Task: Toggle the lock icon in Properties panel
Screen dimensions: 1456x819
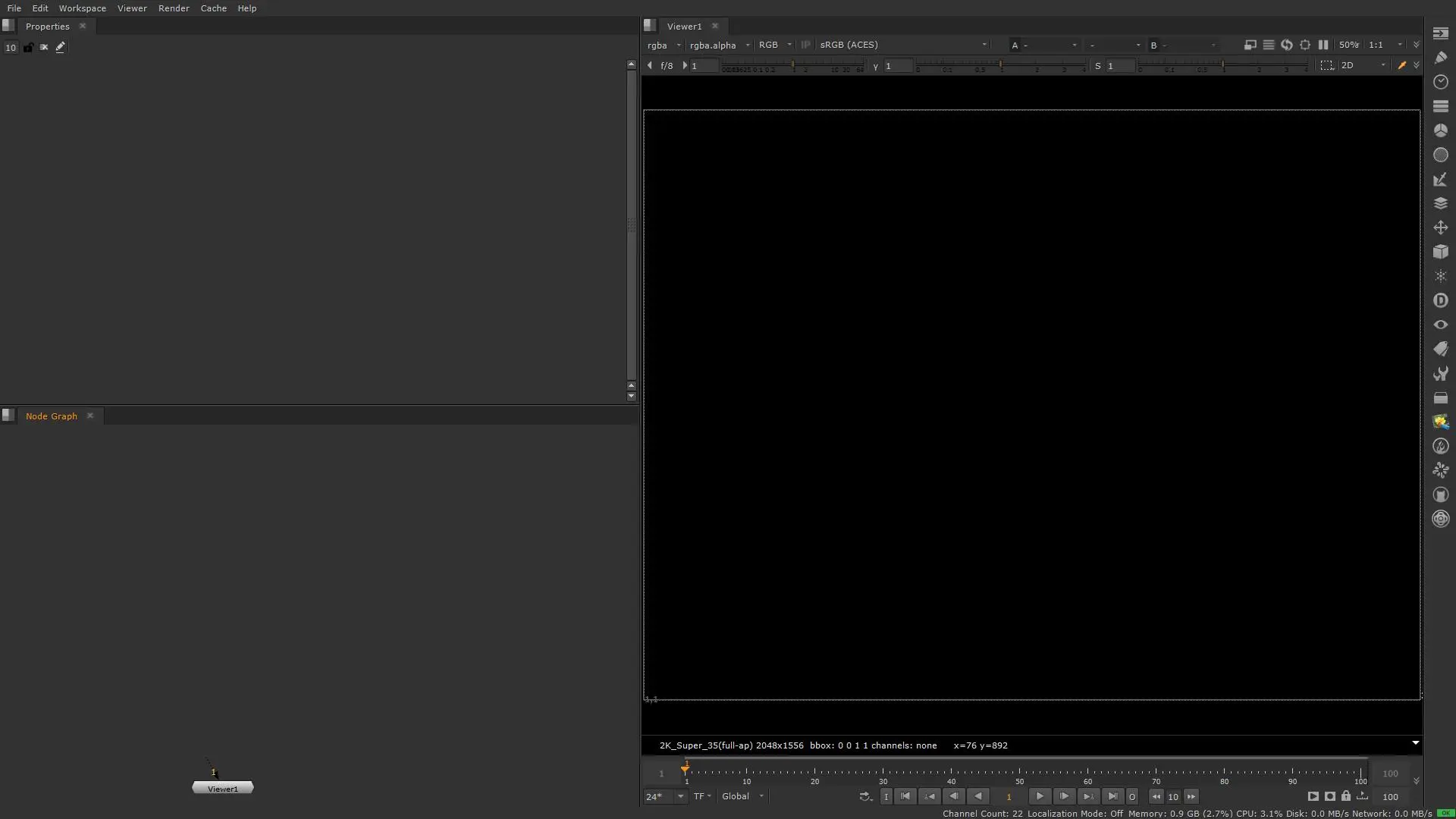Action: point(28,47)
